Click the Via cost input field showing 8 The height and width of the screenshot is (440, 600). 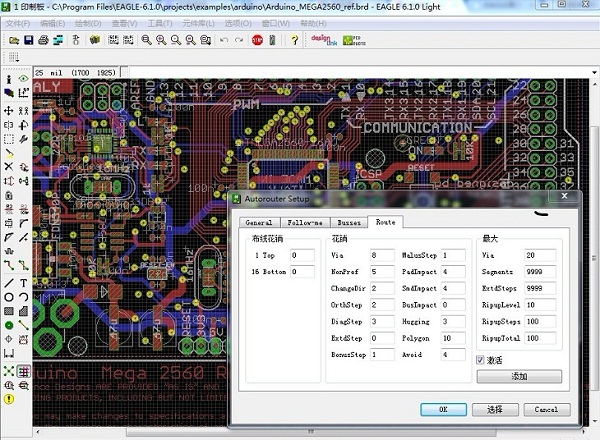tap(382, 255)
